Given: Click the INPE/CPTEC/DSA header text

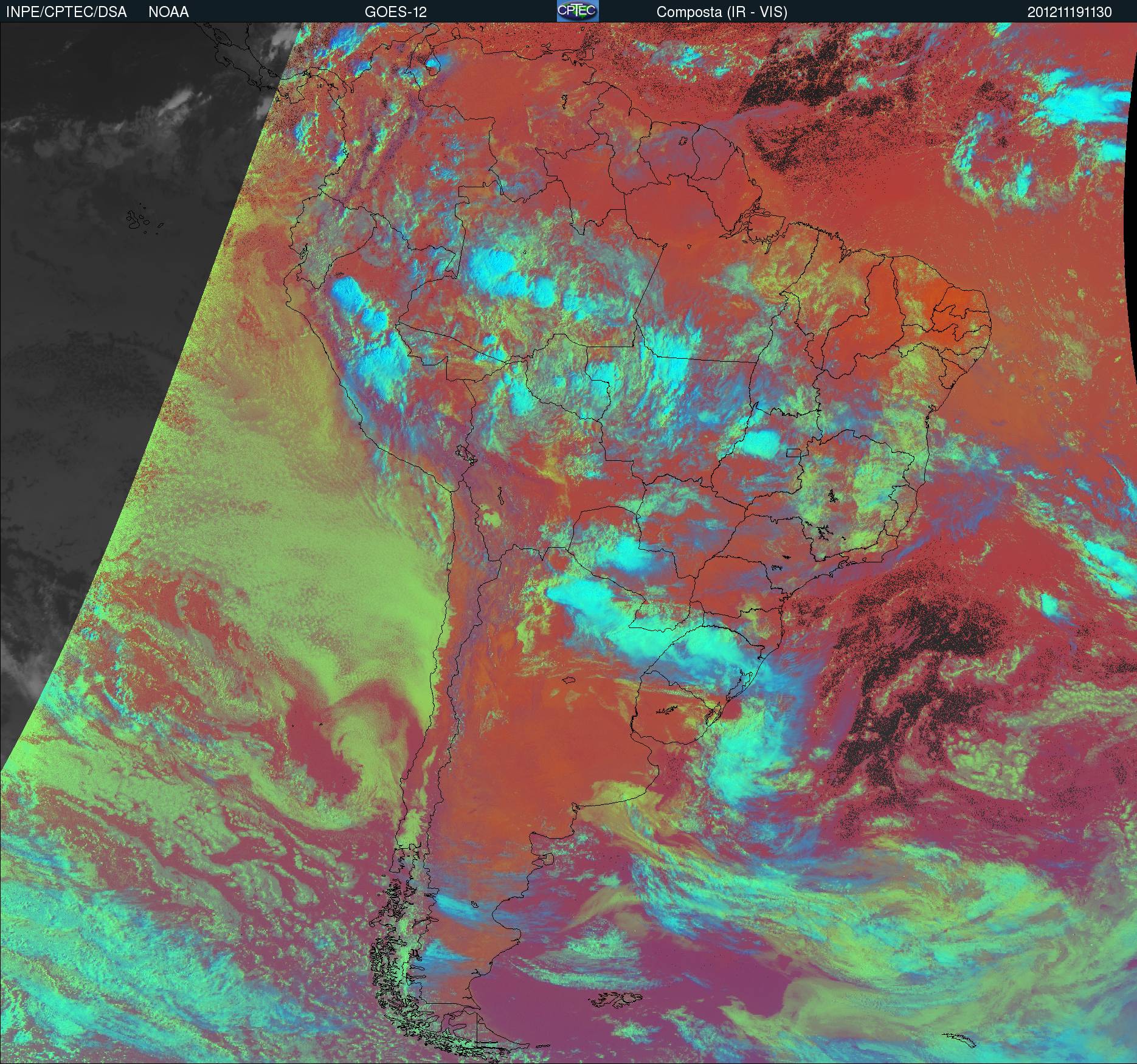Looking at the screenshot, I should point(66,12).
